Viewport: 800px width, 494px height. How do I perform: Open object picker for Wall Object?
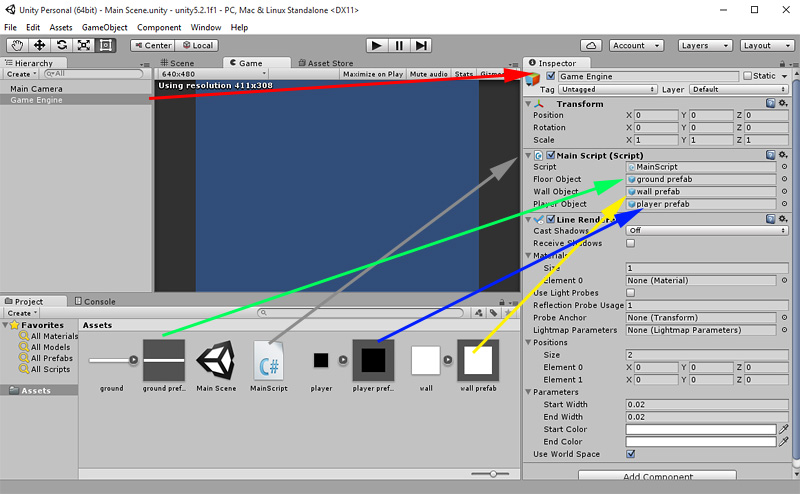click(x=784, y=191)
